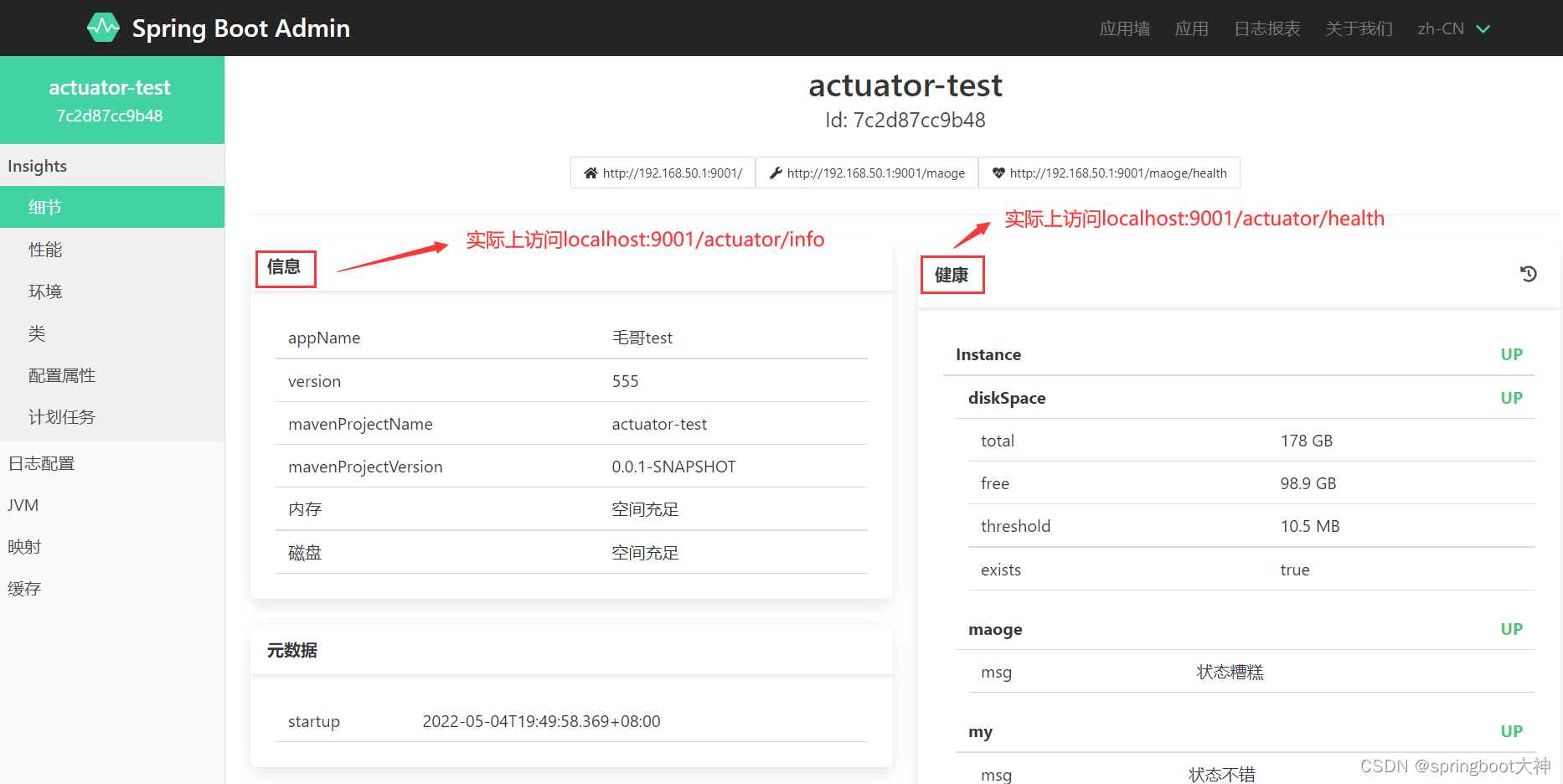The width and height of the screenshot is (1563, 784).
Task: Select 细节 in the sidebar
Action: [112, 207]
